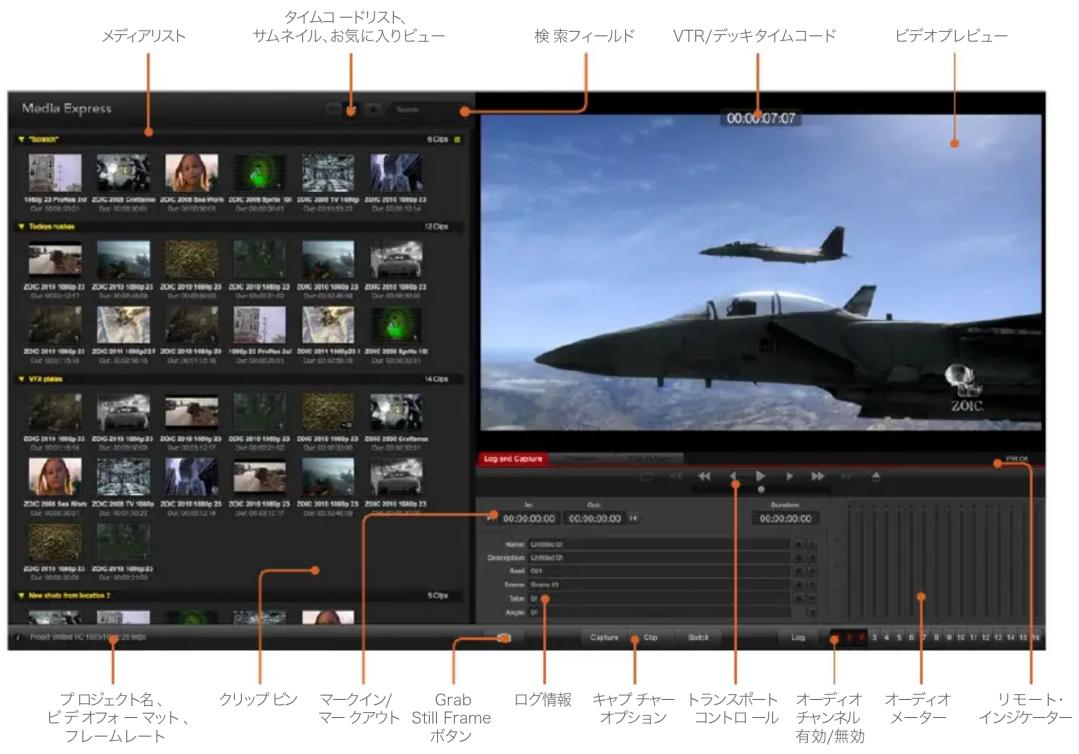Image resolution: width=1079 pixels, height=754 pixels.
Task: Collapse the Scratch bin
Action: (x=21, y=140)
